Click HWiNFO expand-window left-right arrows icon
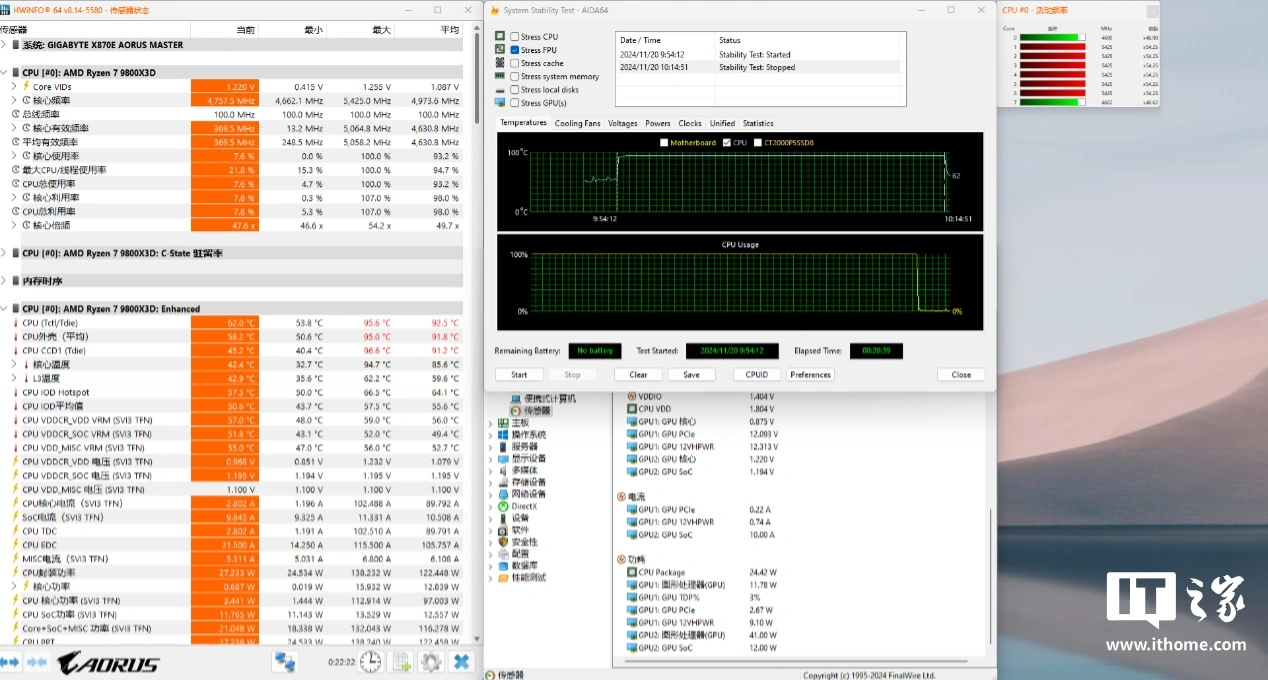This screenshot has height=680, width=1268. [10, 662]
